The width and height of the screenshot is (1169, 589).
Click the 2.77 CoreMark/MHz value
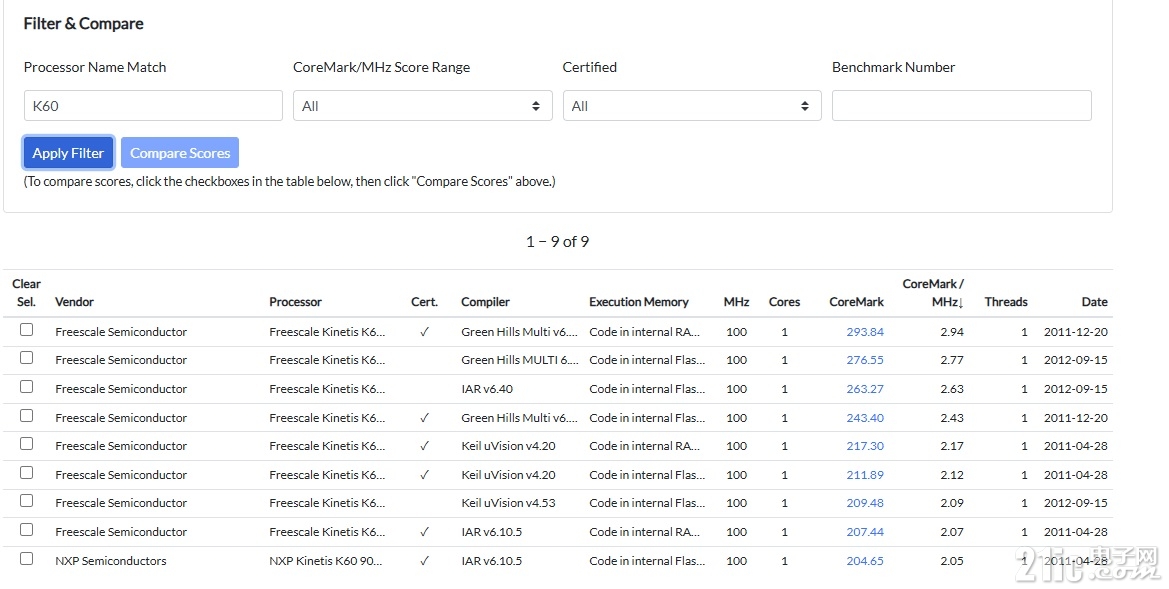click(952, 360)
